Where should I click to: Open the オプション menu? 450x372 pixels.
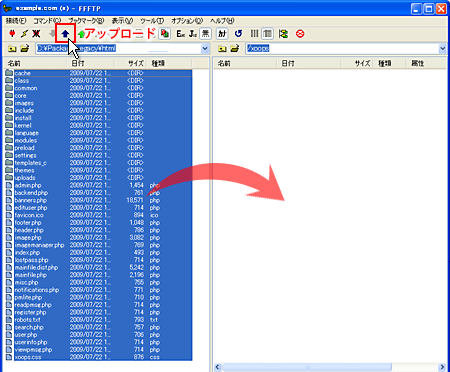click(187, 21)
